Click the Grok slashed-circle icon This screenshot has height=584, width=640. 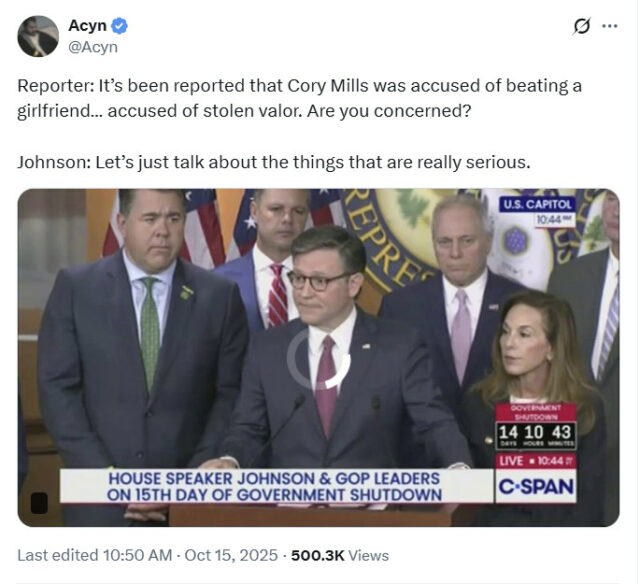(580, 27)
